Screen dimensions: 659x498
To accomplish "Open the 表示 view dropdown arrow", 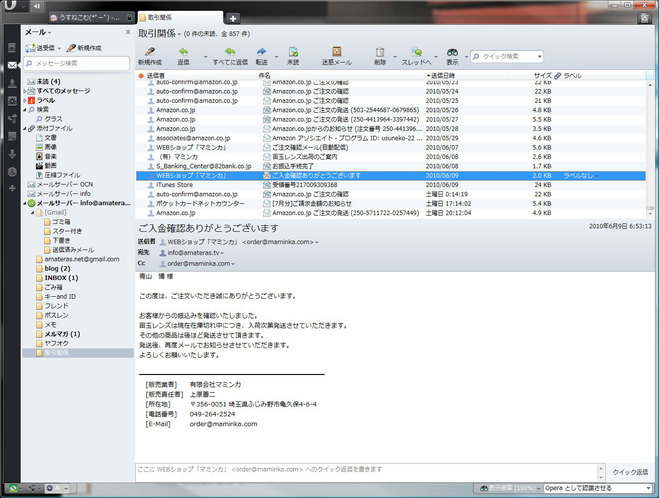I will tap(466, 56).
